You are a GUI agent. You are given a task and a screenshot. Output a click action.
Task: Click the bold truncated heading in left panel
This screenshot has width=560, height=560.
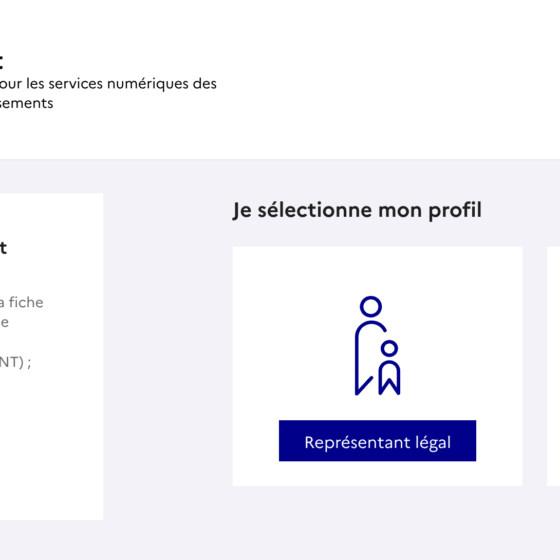coord(3,248)
